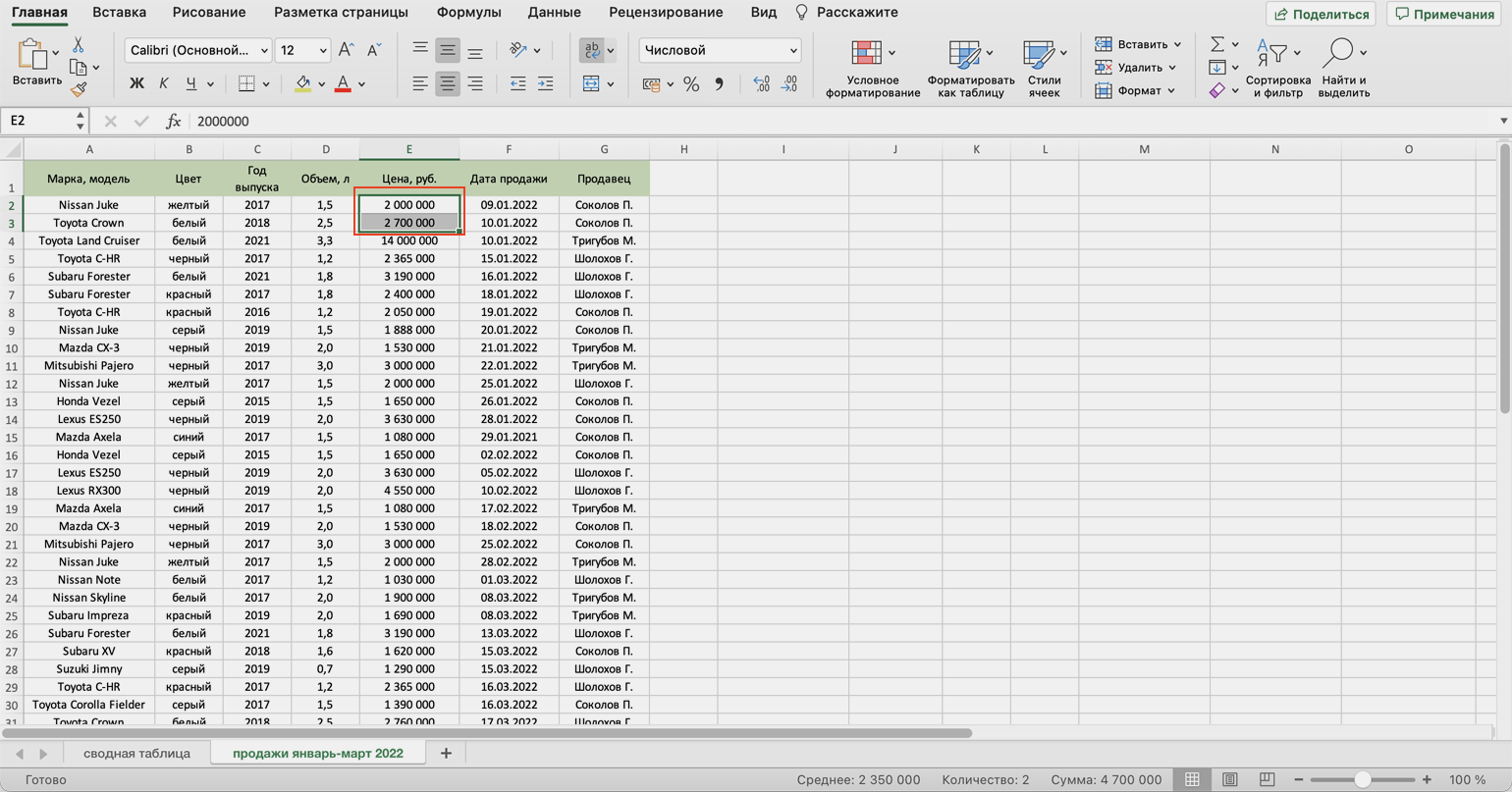Click the Поделиться share button
1512x792 pixels.
[x=1321, y=14]
